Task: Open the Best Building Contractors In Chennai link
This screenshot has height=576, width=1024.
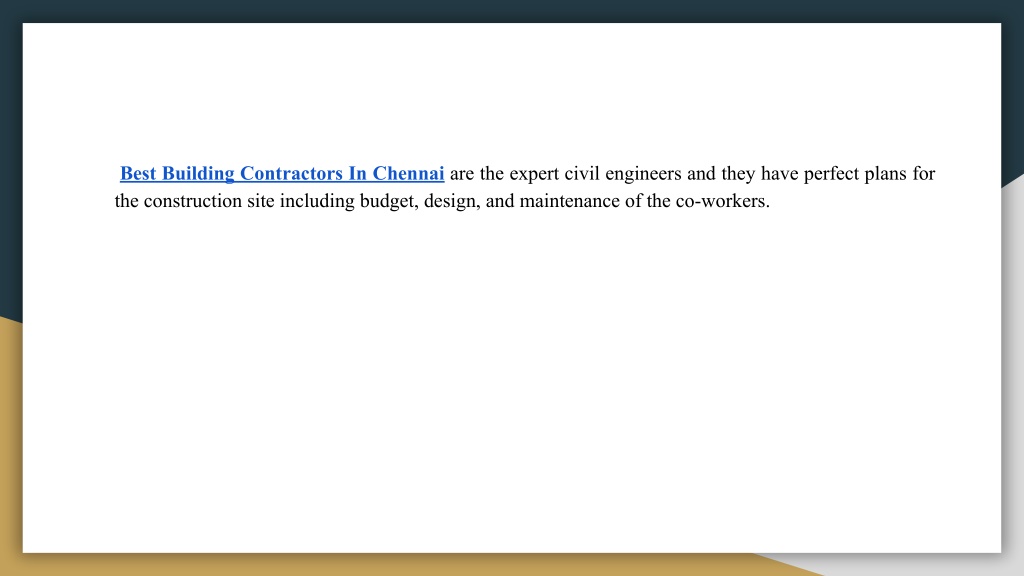Action: (x=282, y=174)
